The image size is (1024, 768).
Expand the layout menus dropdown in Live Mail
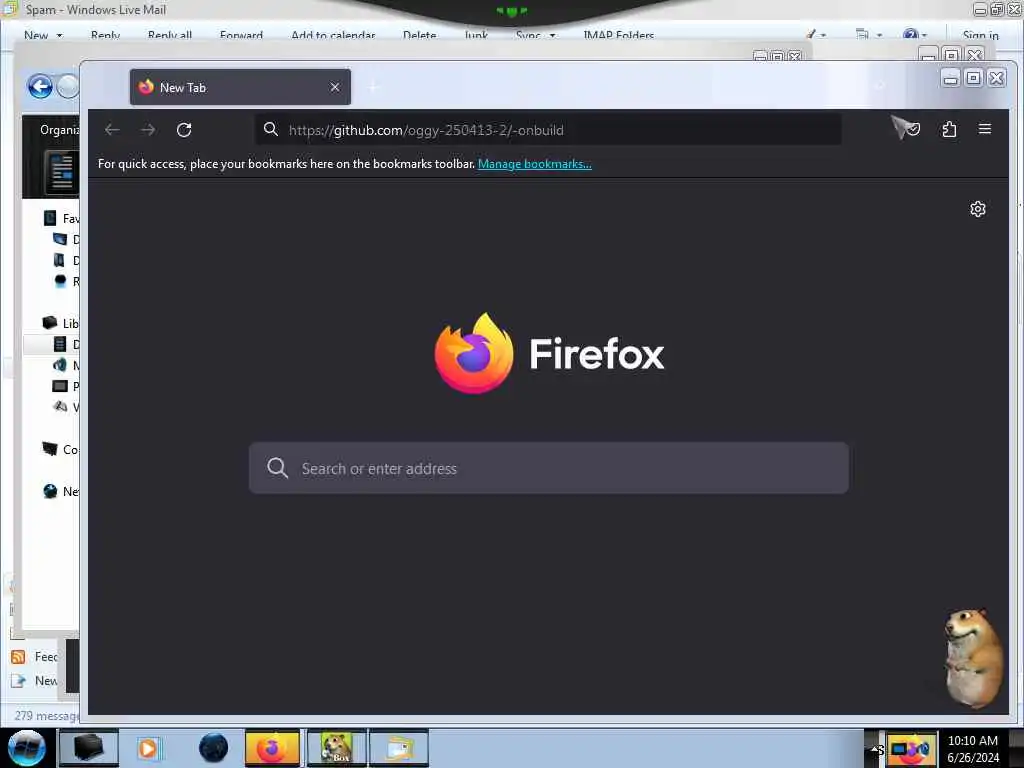(879, 35)
